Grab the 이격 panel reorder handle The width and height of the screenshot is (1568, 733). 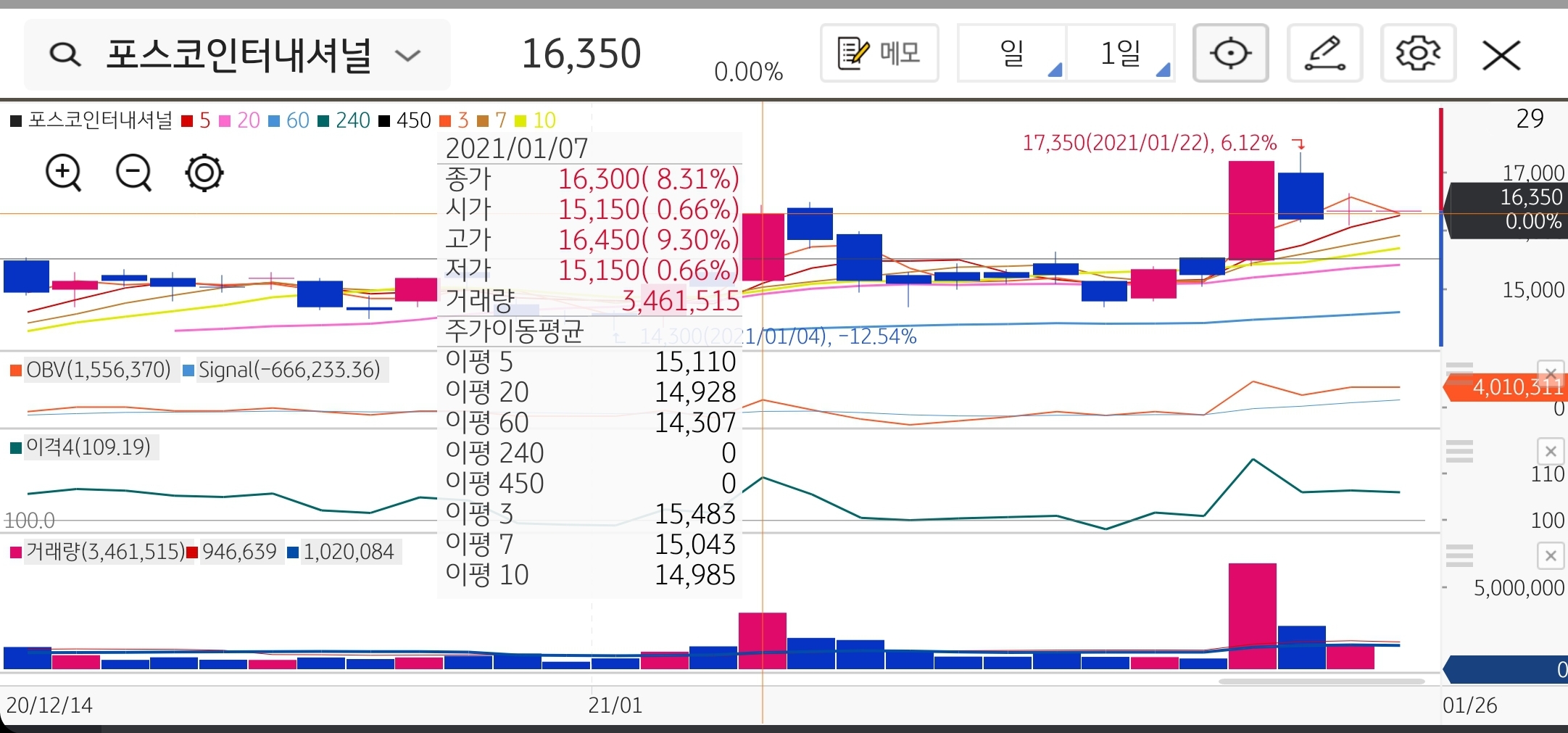(1459, 451)
